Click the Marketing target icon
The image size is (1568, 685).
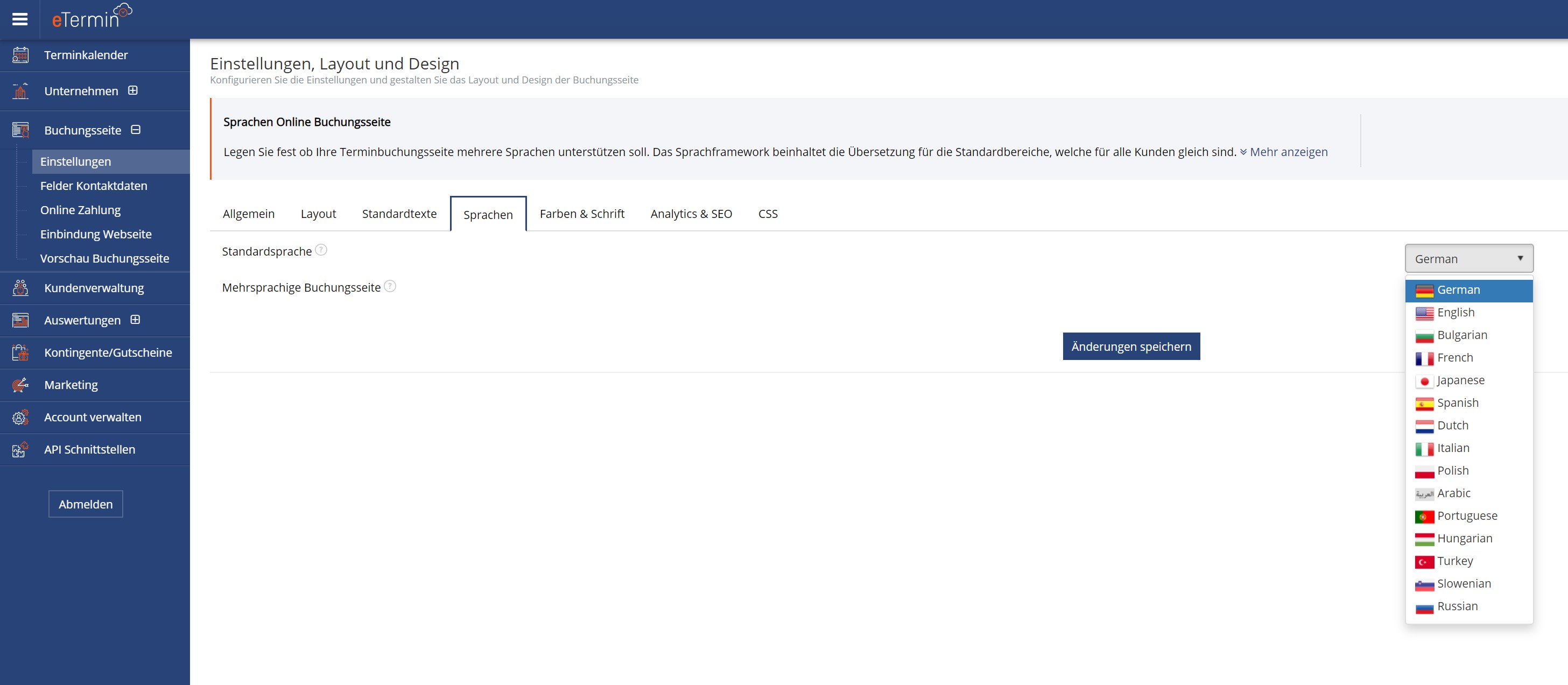pos(20,385)
